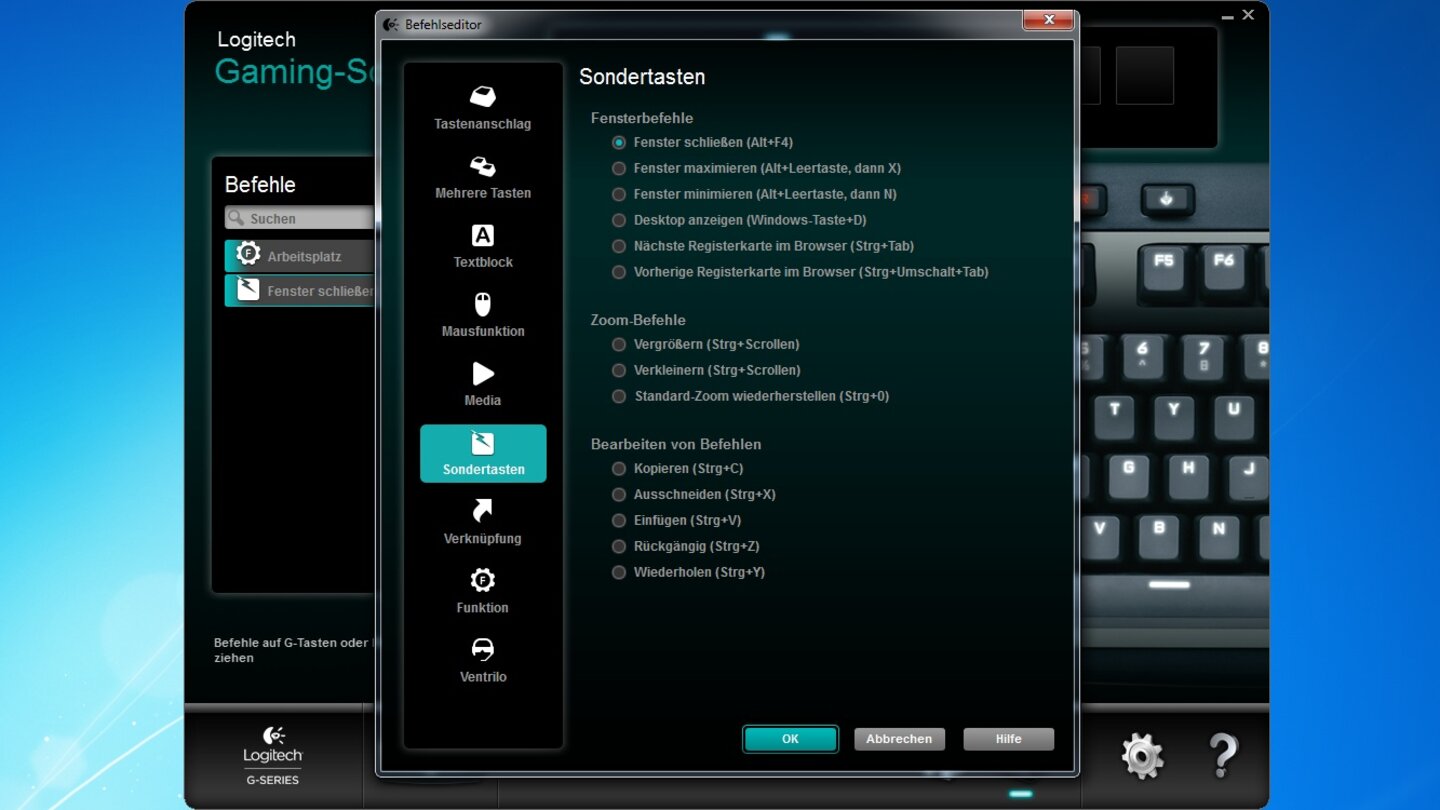Image resolution: width=1440 pixels, height=810 pixels.
Task: Select Fenster schließen command in Befehle list
Action: click(x=300, y=291)
